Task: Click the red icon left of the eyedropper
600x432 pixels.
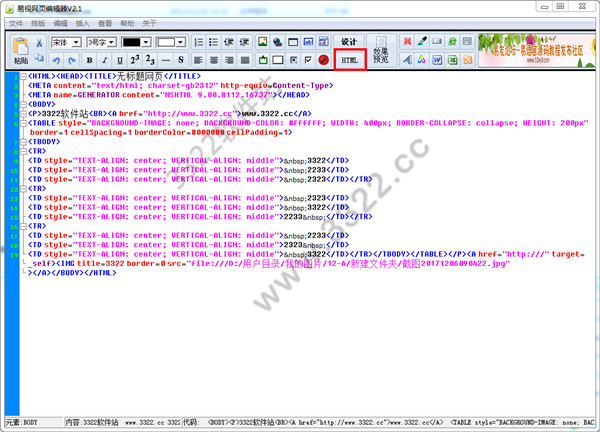Action: 408,41
